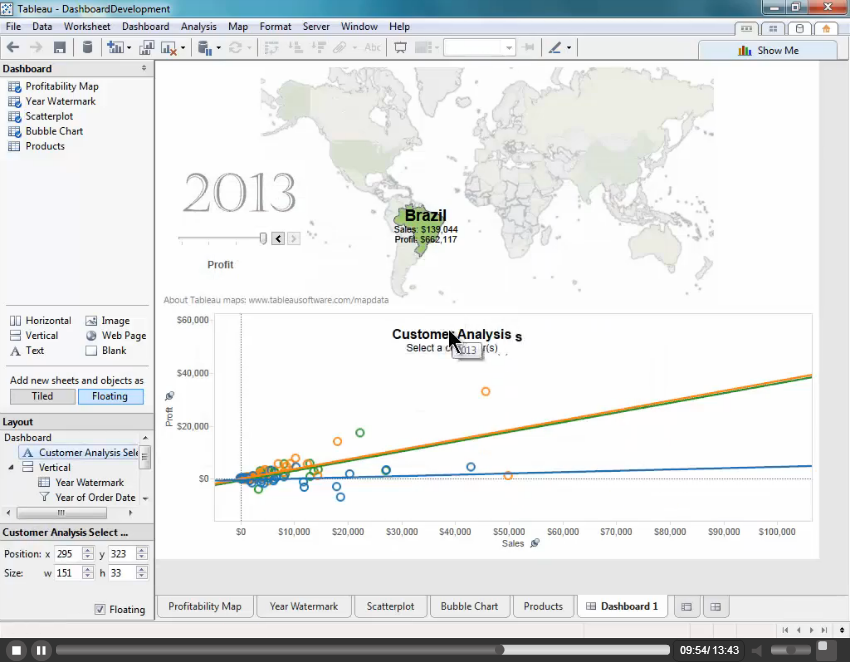Switch to the Bubble Chart tab
Viewport: 850px width, 662px height.
469,606
